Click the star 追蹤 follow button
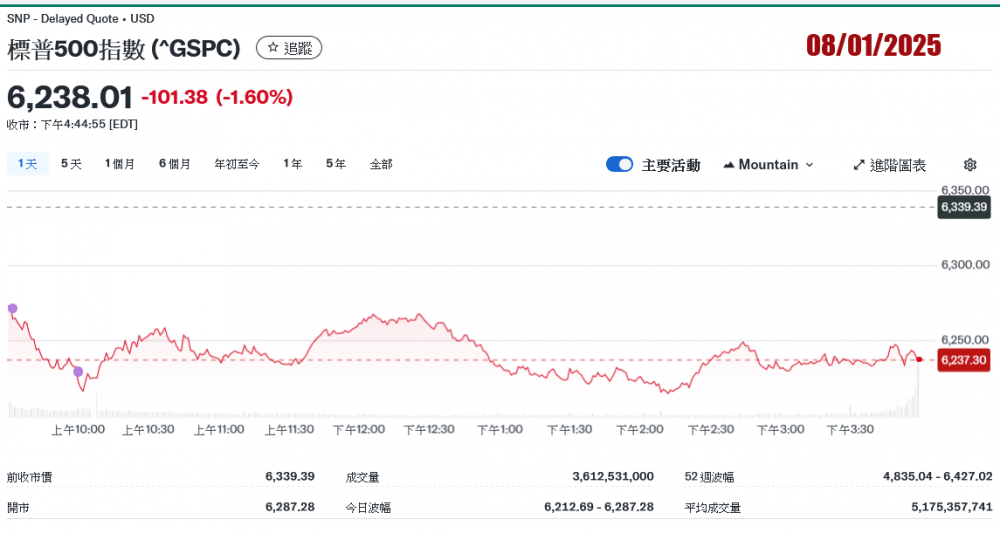Screen dimensions: 1000x533 tap(289, 47)
